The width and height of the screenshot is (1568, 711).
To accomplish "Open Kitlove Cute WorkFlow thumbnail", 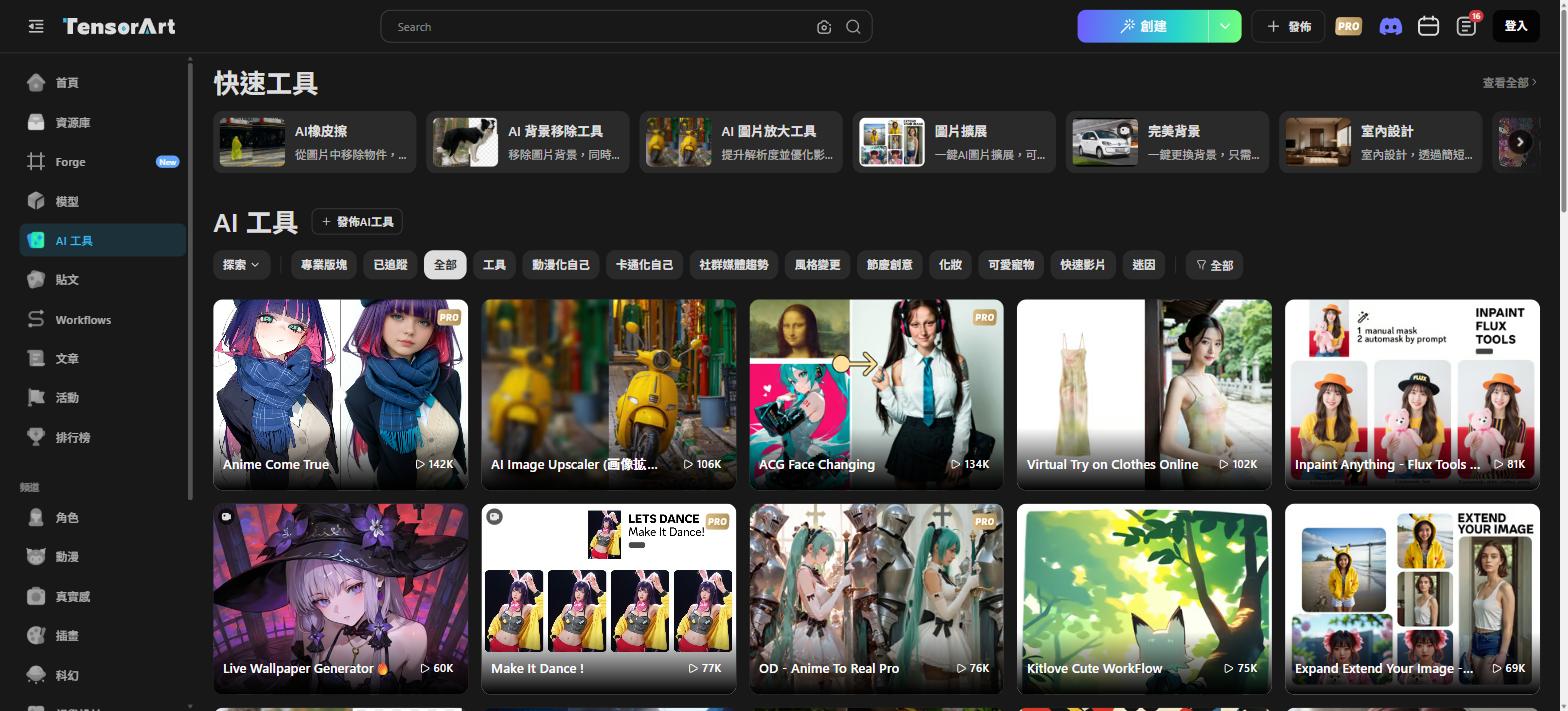I will tap(1144, 598).
